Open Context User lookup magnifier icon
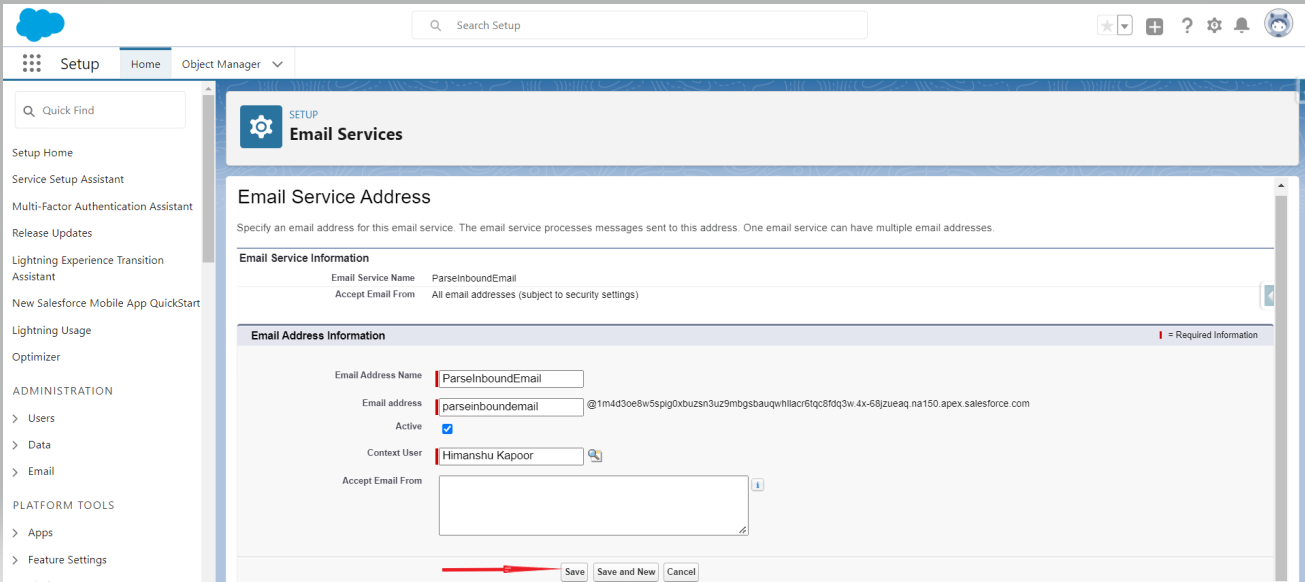Screen dimensions: 1305x582 pos(595,456)
